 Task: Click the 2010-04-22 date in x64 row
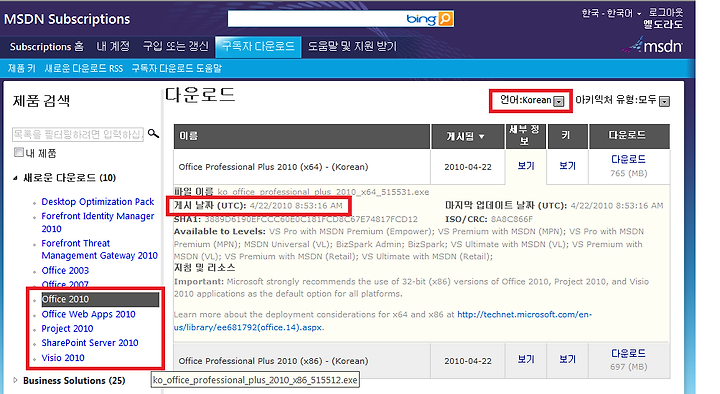pyautogui.click(x=467, y=167)
